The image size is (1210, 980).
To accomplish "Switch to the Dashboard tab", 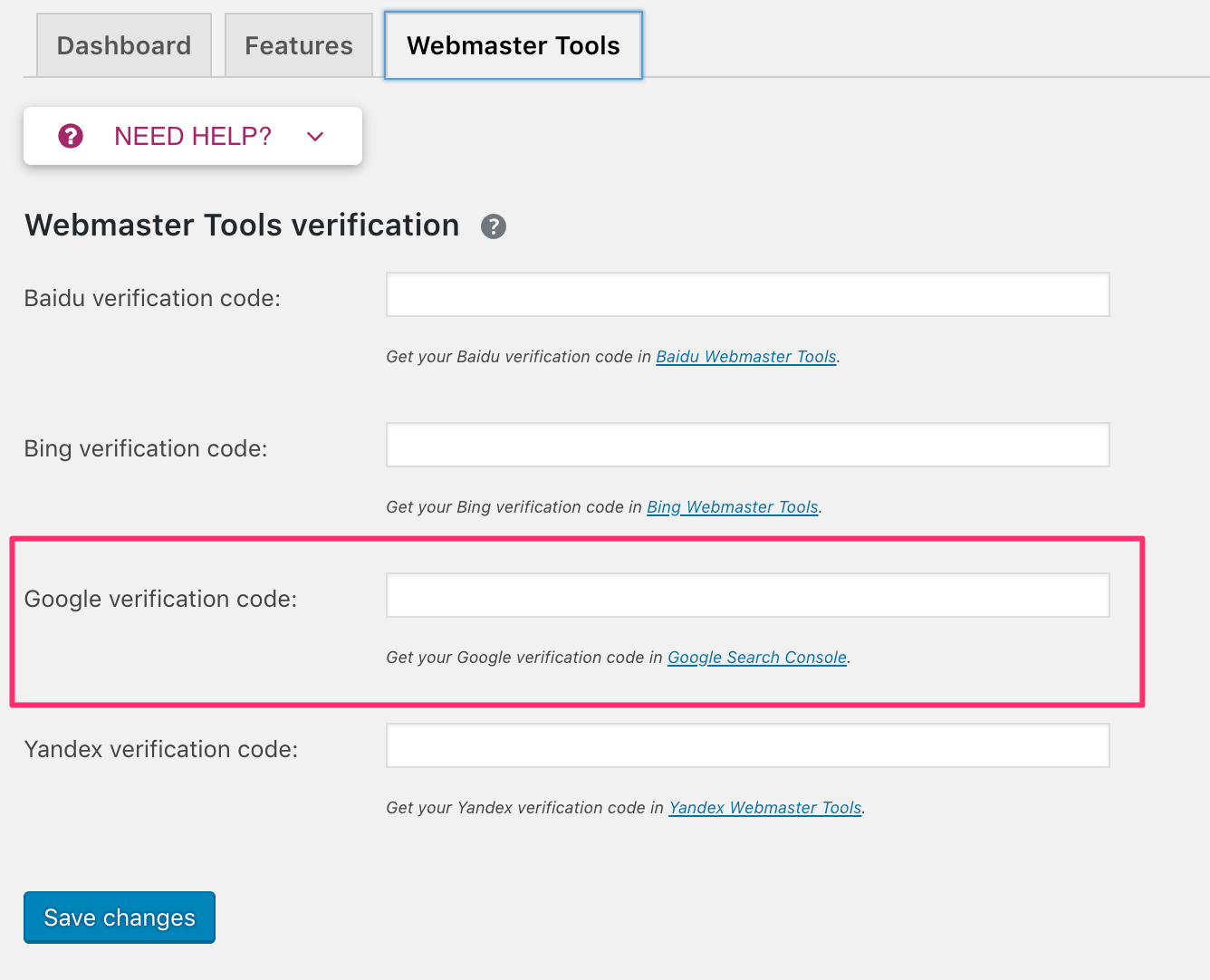I will coord(124,45).
